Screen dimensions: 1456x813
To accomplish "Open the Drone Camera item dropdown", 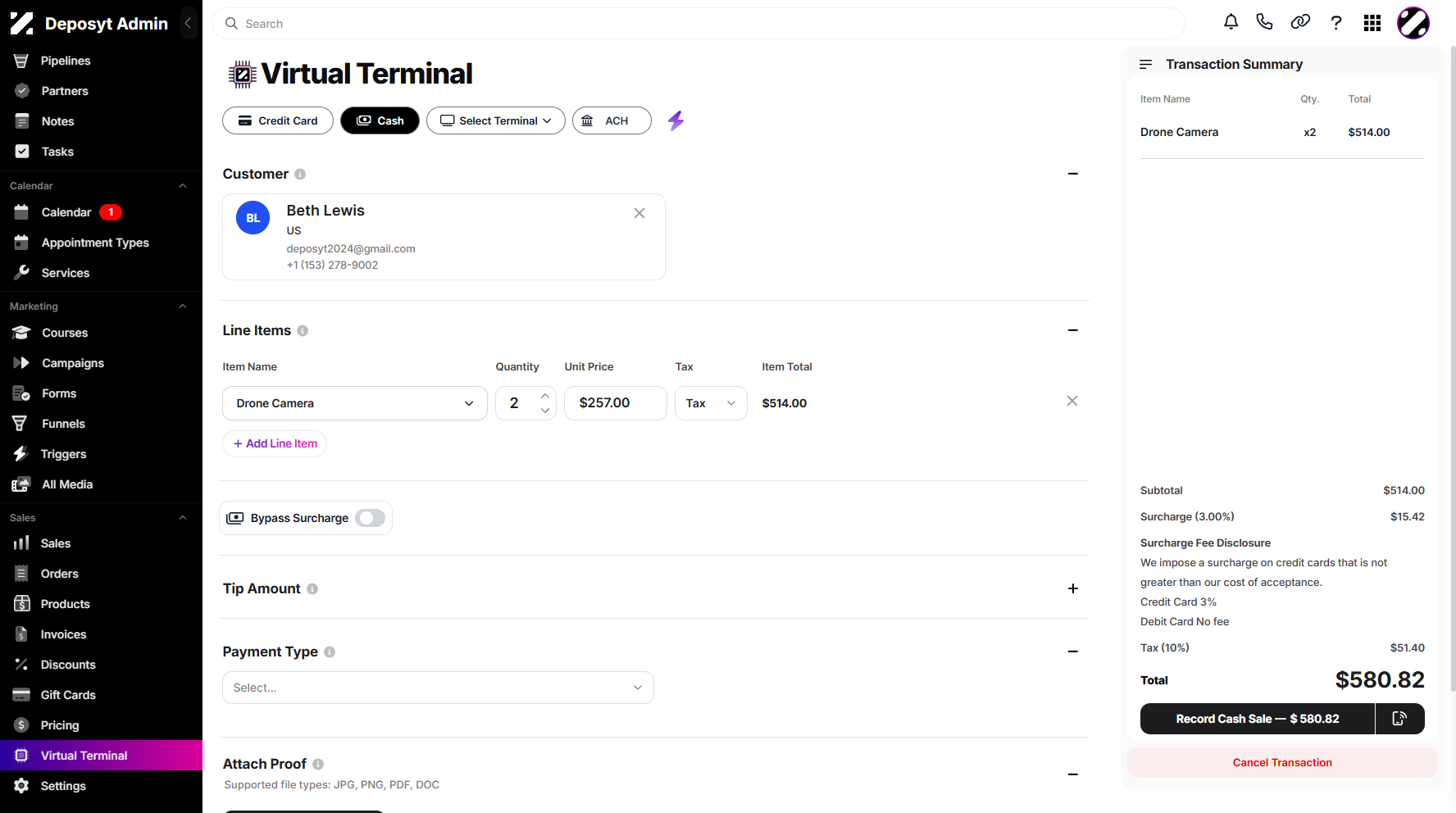I will tap(355, 403).
